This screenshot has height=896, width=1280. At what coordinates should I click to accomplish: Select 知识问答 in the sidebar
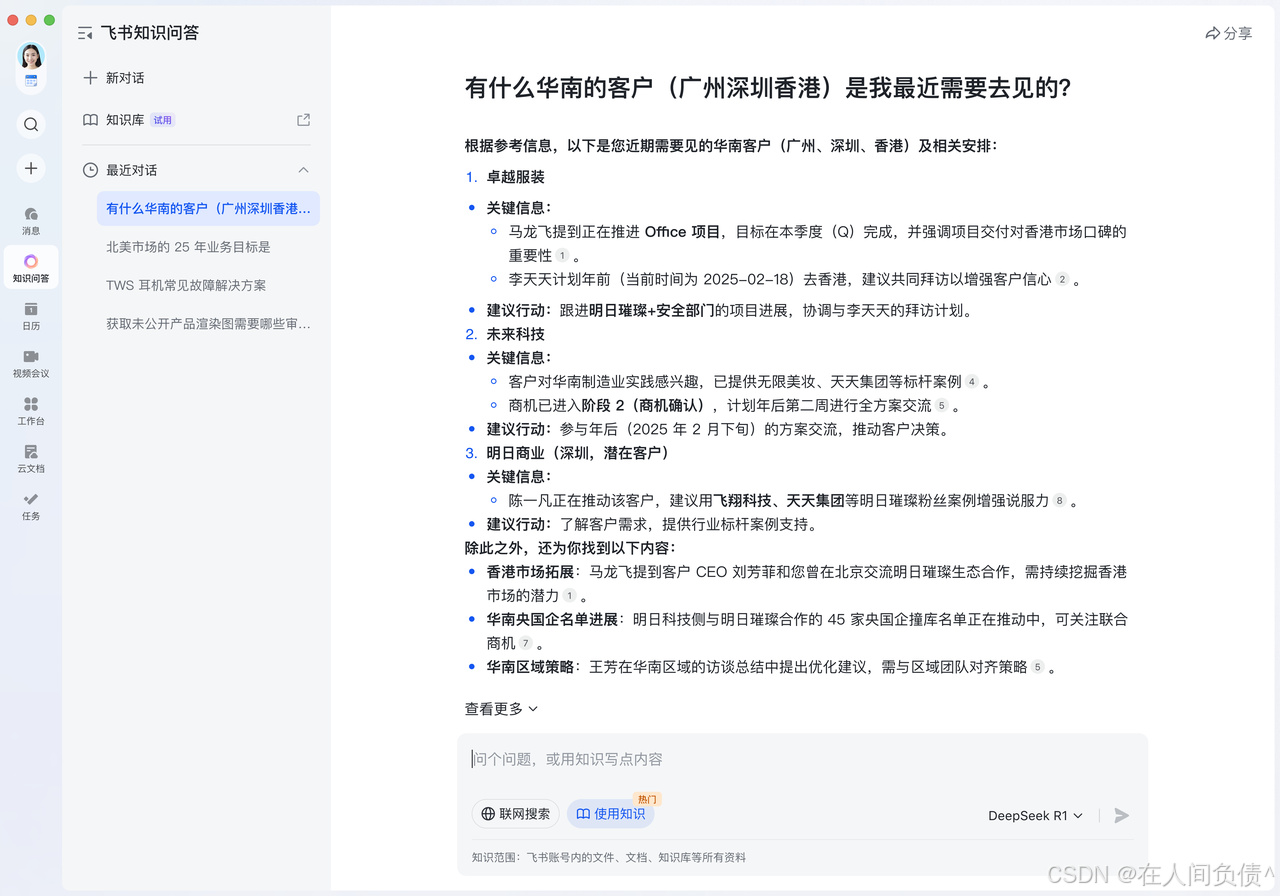[x=31, y=268]
